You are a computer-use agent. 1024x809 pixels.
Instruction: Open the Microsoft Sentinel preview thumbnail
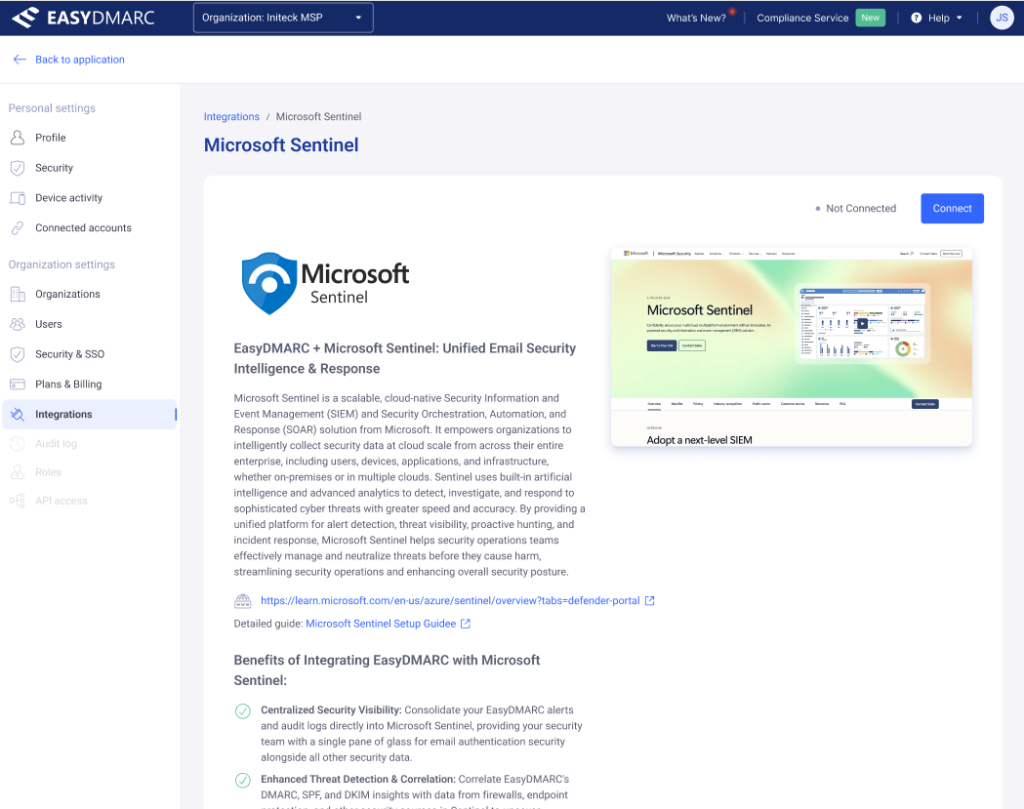point(792,347)
